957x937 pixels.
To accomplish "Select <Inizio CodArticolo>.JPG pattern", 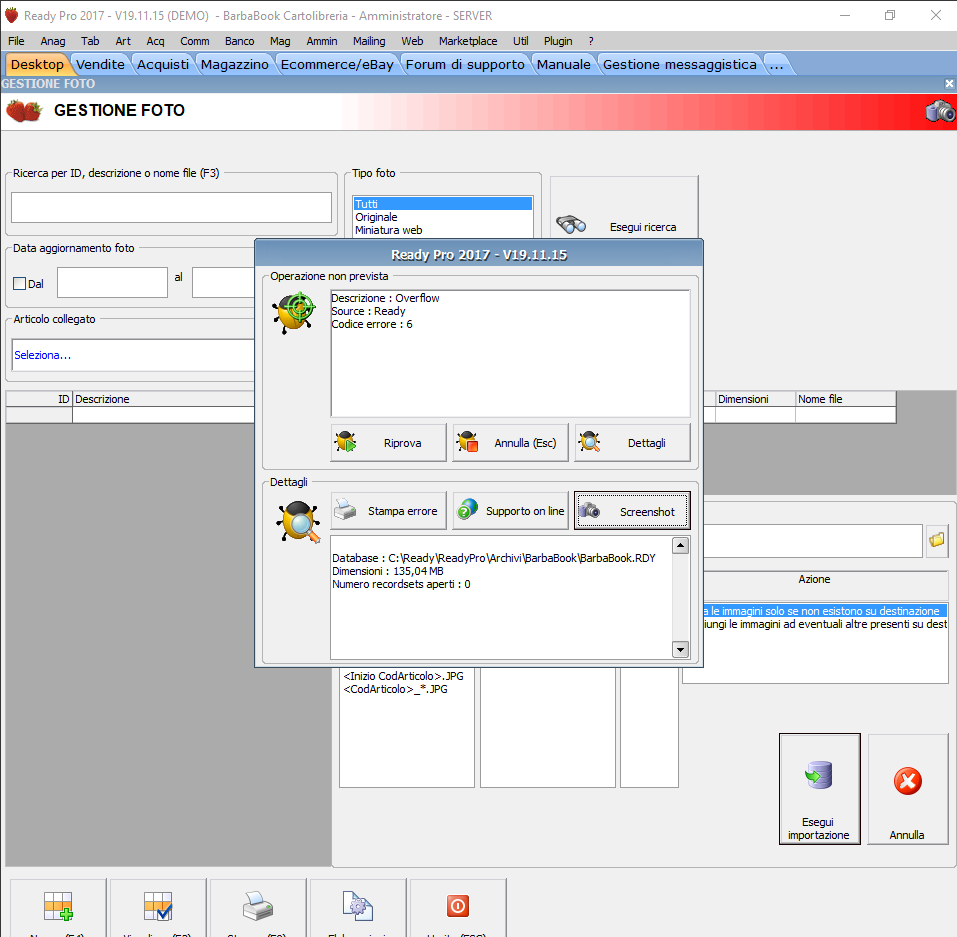I will pos(403,676).
